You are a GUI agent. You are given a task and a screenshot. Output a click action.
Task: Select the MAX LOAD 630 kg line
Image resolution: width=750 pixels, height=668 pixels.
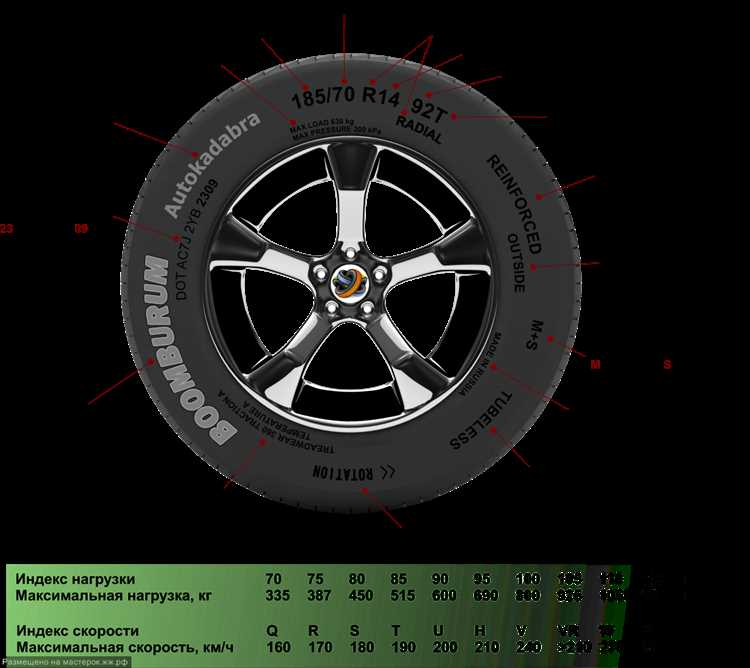click(x=321, y=124)
